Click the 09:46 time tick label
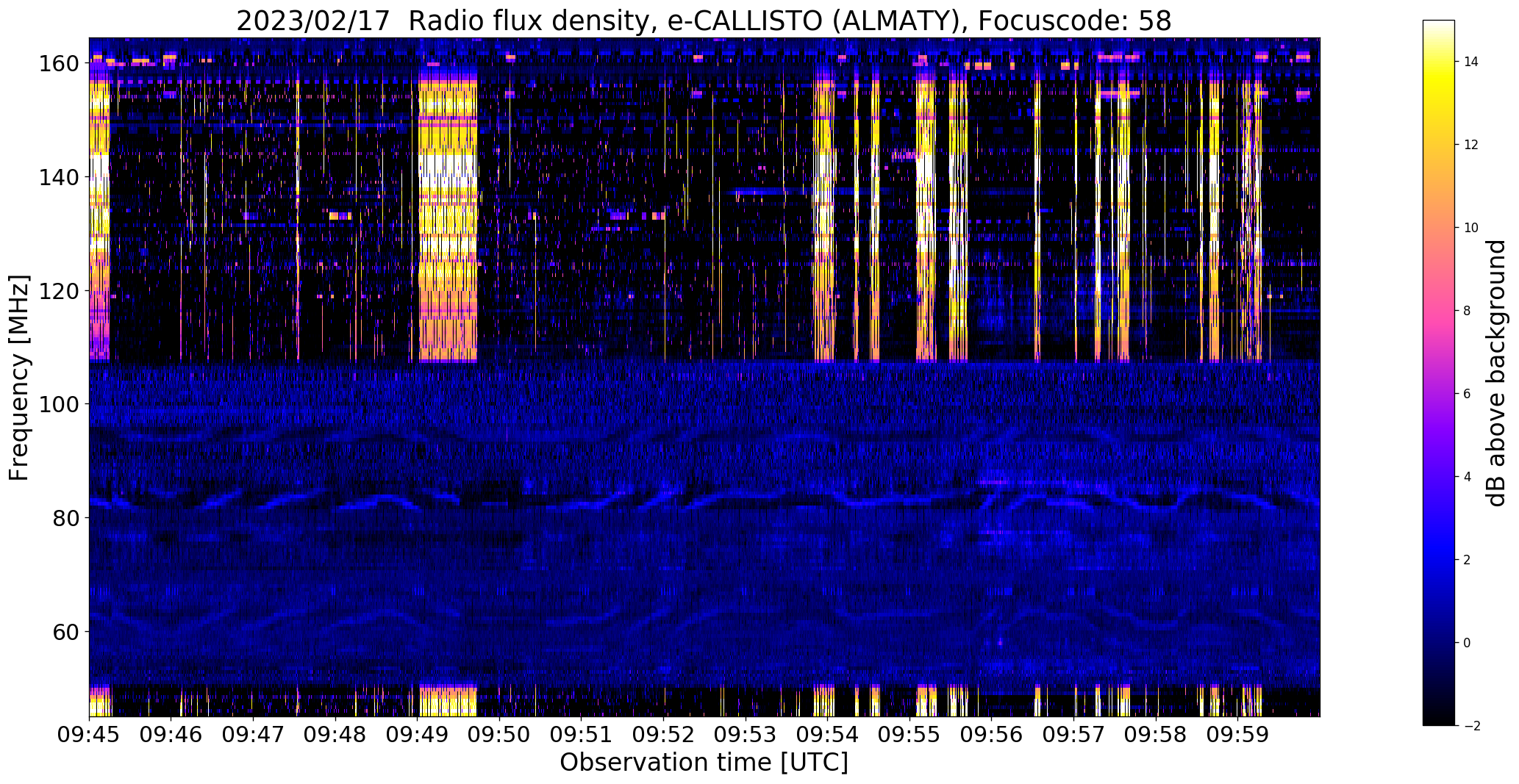1519x784 pixels. 171,736
